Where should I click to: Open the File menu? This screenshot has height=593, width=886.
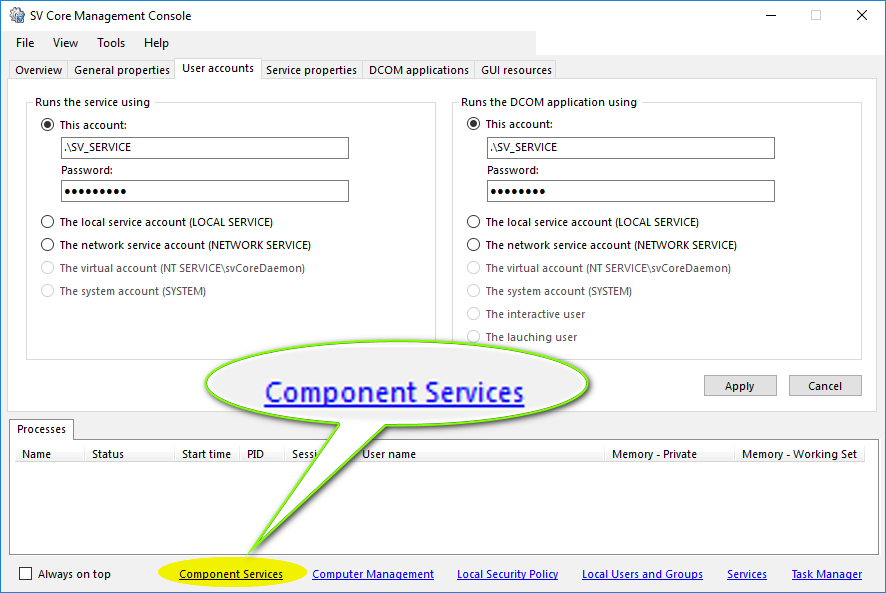point(25,43)
